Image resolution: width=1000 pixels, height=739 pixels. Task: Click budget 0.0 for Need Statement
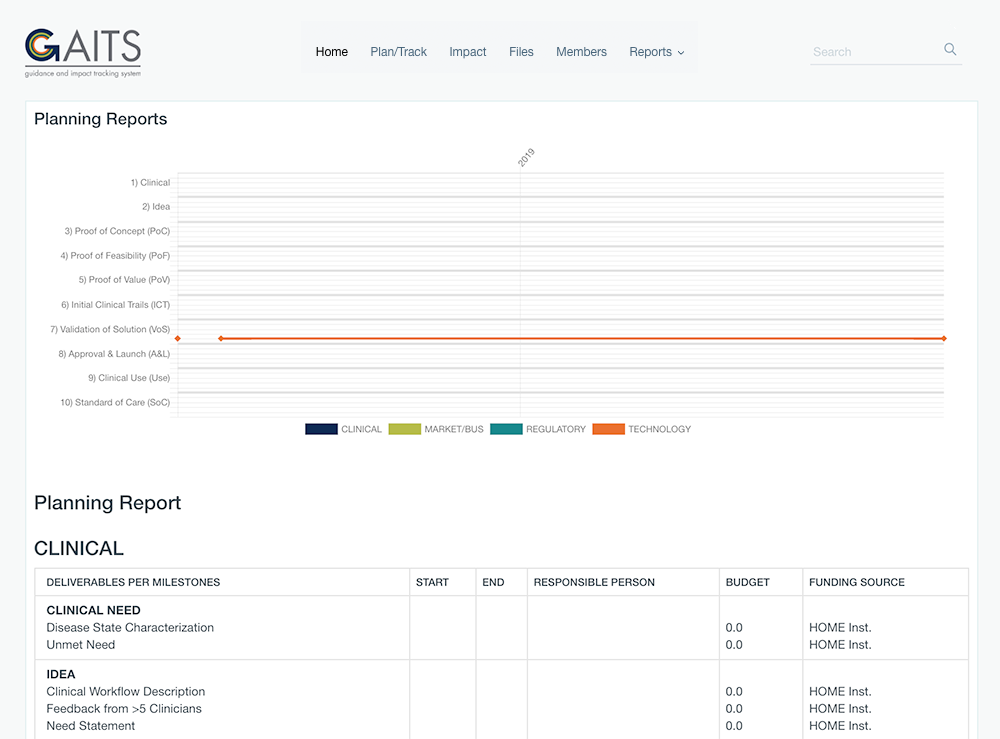(734, 726)
